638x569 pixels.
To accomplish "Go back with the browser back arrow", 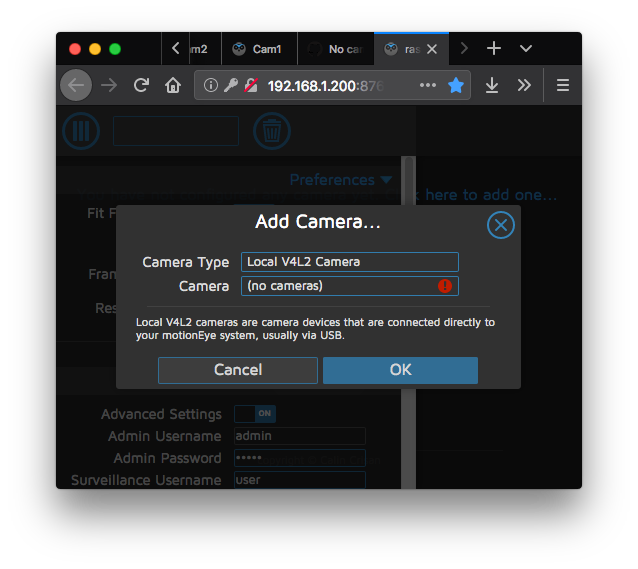I will coord(76,85).
